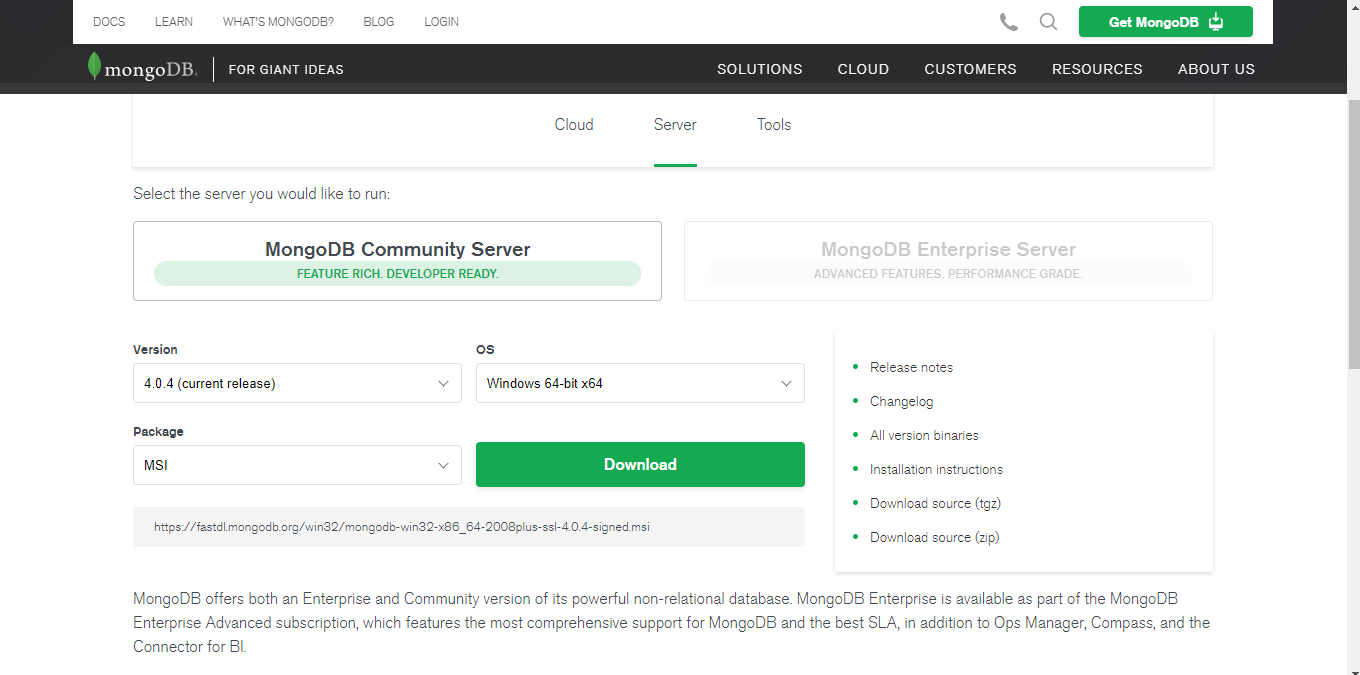Click Download source (tgz) link
The image size is (1360, 675).
tap(935, 503)
